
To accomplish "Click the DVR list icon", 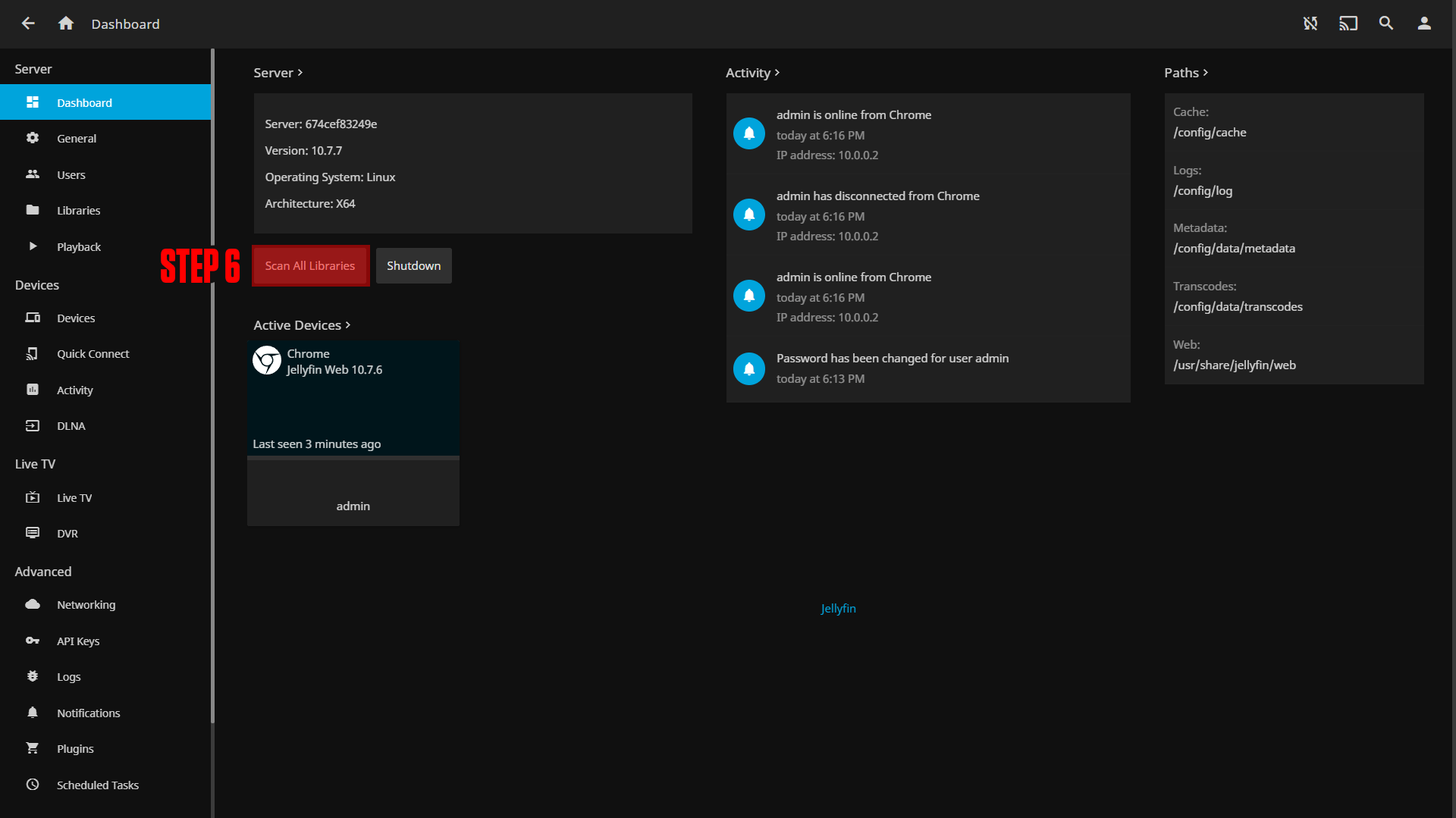I will tap(33, 533).
